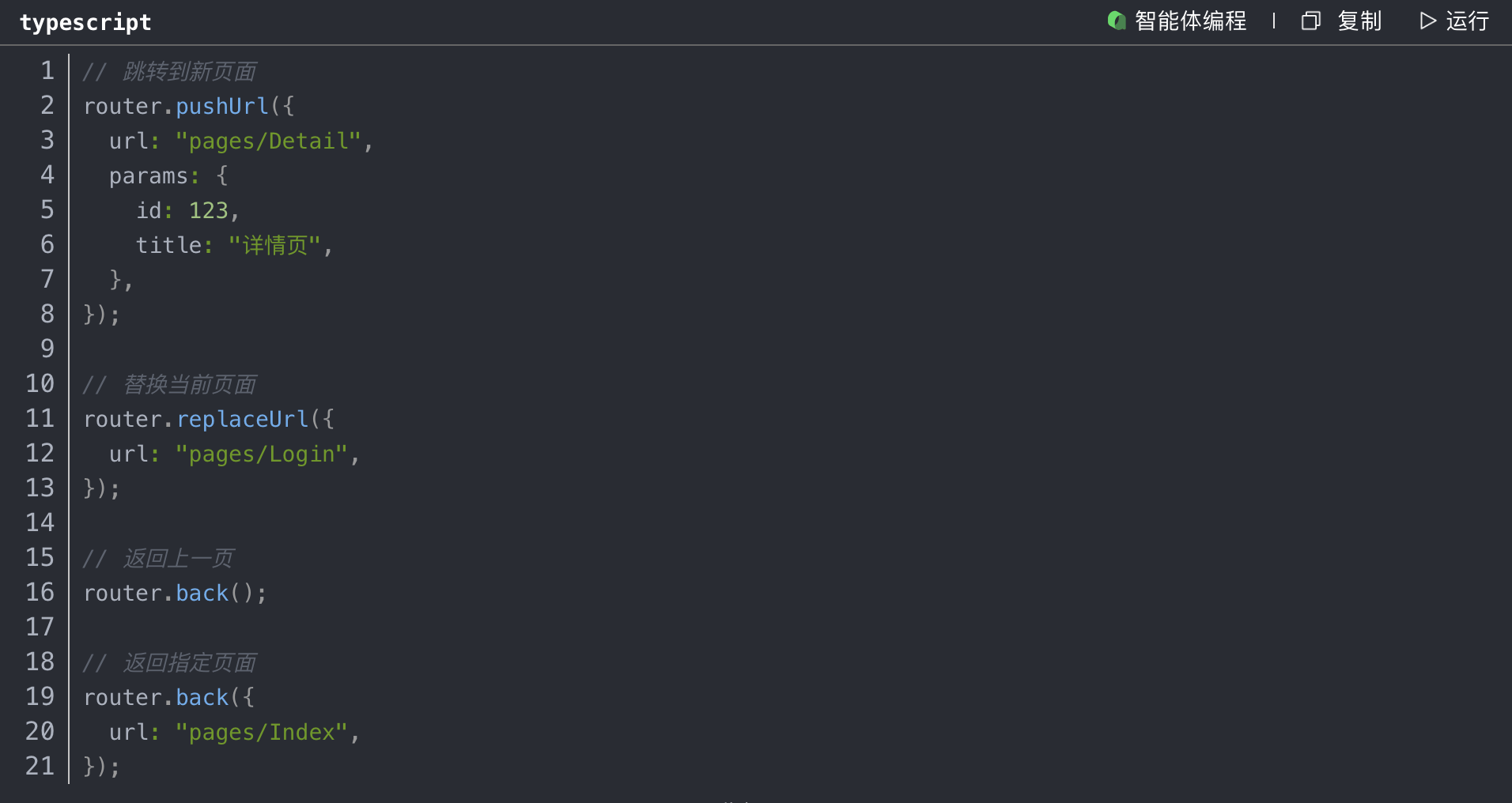The width and height of the screenshot is (1512, 803).
Task: Select line number 10 in the gutter
Action: coord(40,384)
